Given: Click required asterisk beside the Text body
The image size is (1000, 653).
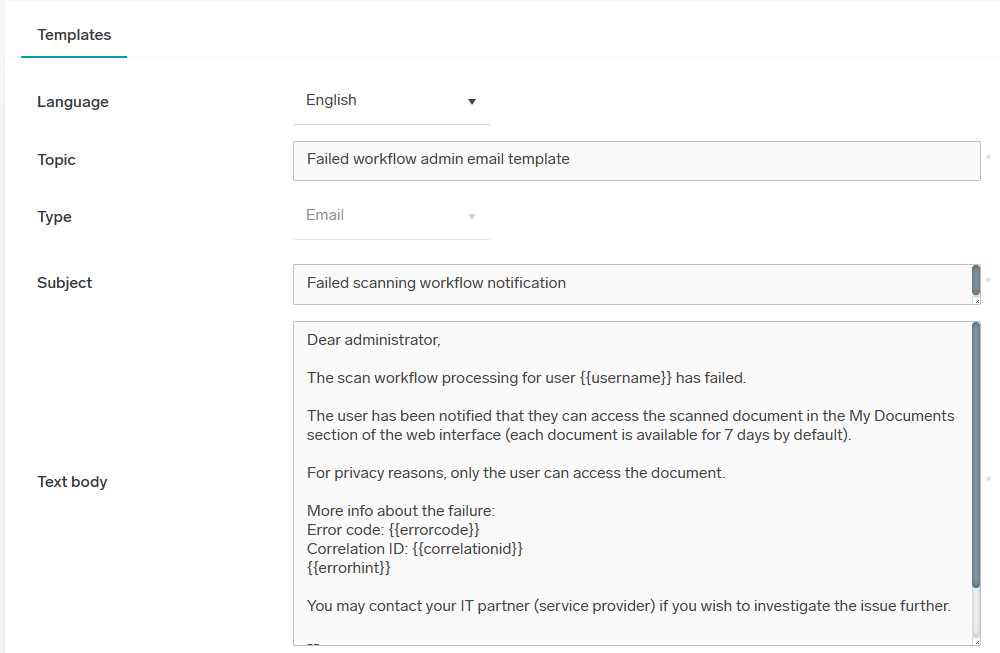Looking at the screenshot, I should [x=988, y=480].
